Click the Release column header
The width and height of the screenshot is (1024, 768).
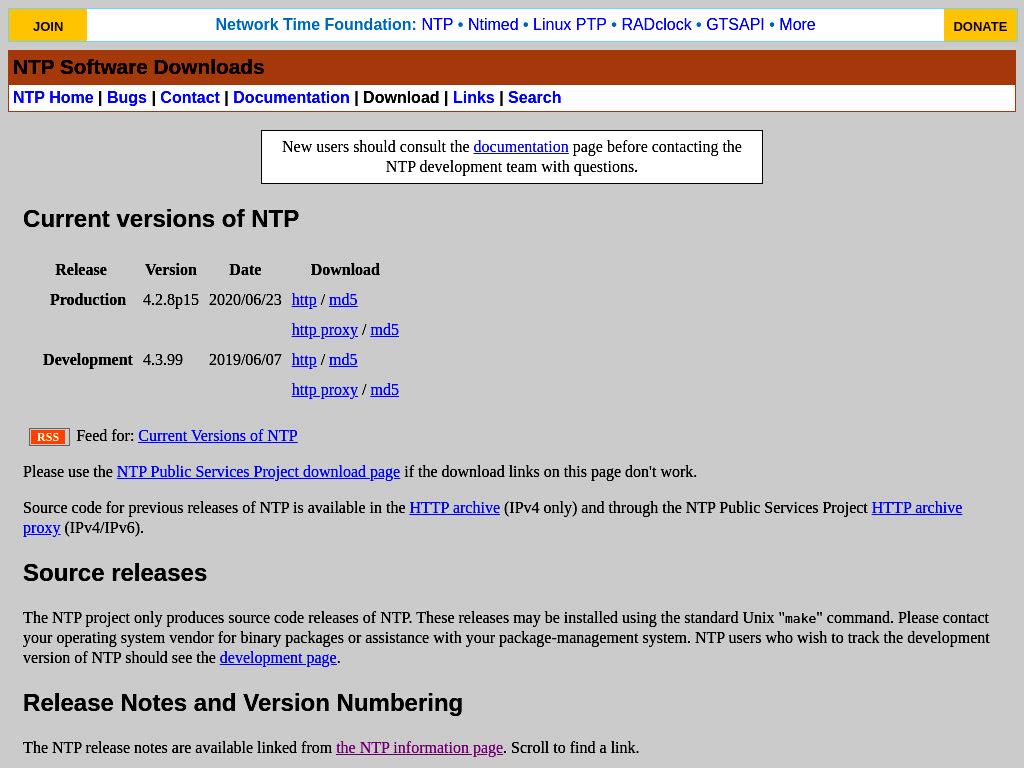click(x=81, y=270)
